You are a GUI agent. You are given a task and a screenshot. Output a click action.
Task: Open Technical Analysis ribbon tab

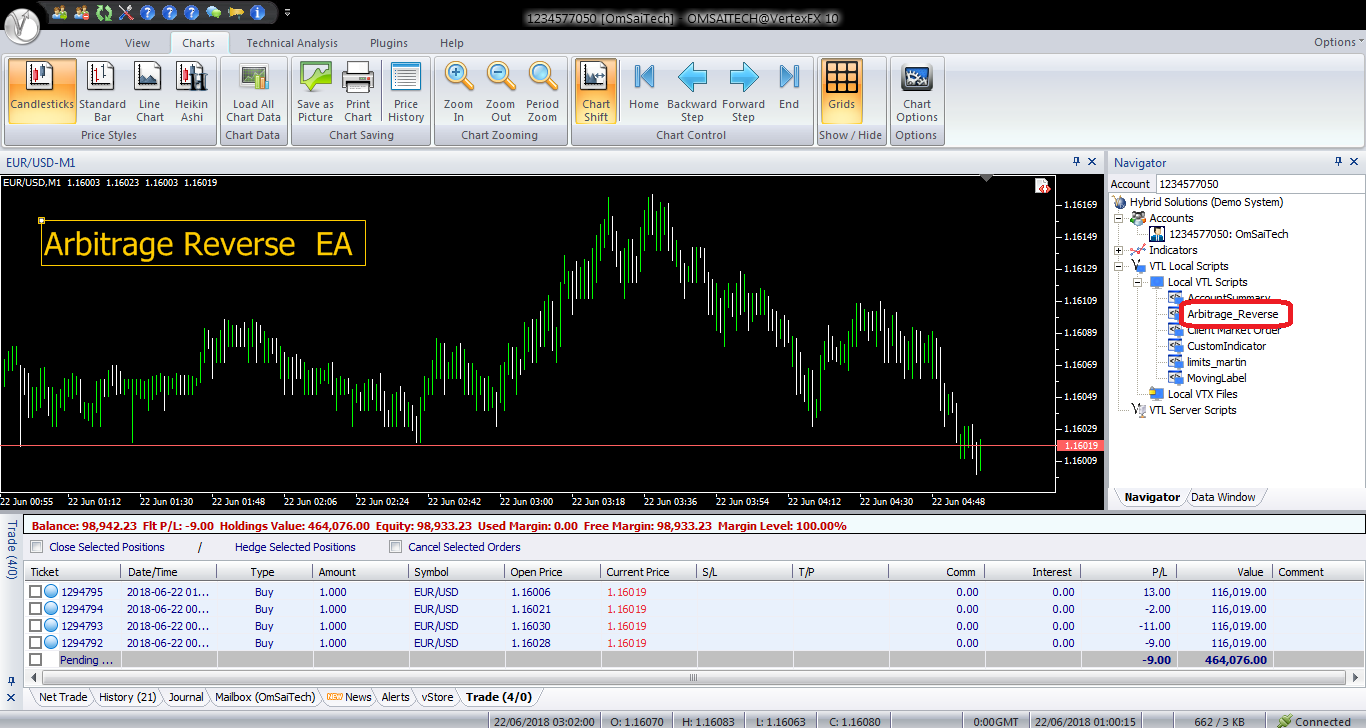click(x=292, y=43)
